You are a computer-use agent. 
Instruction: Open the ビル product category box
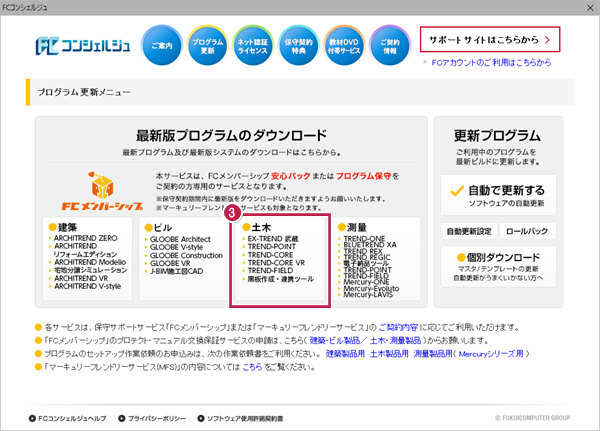pos(184,259)
